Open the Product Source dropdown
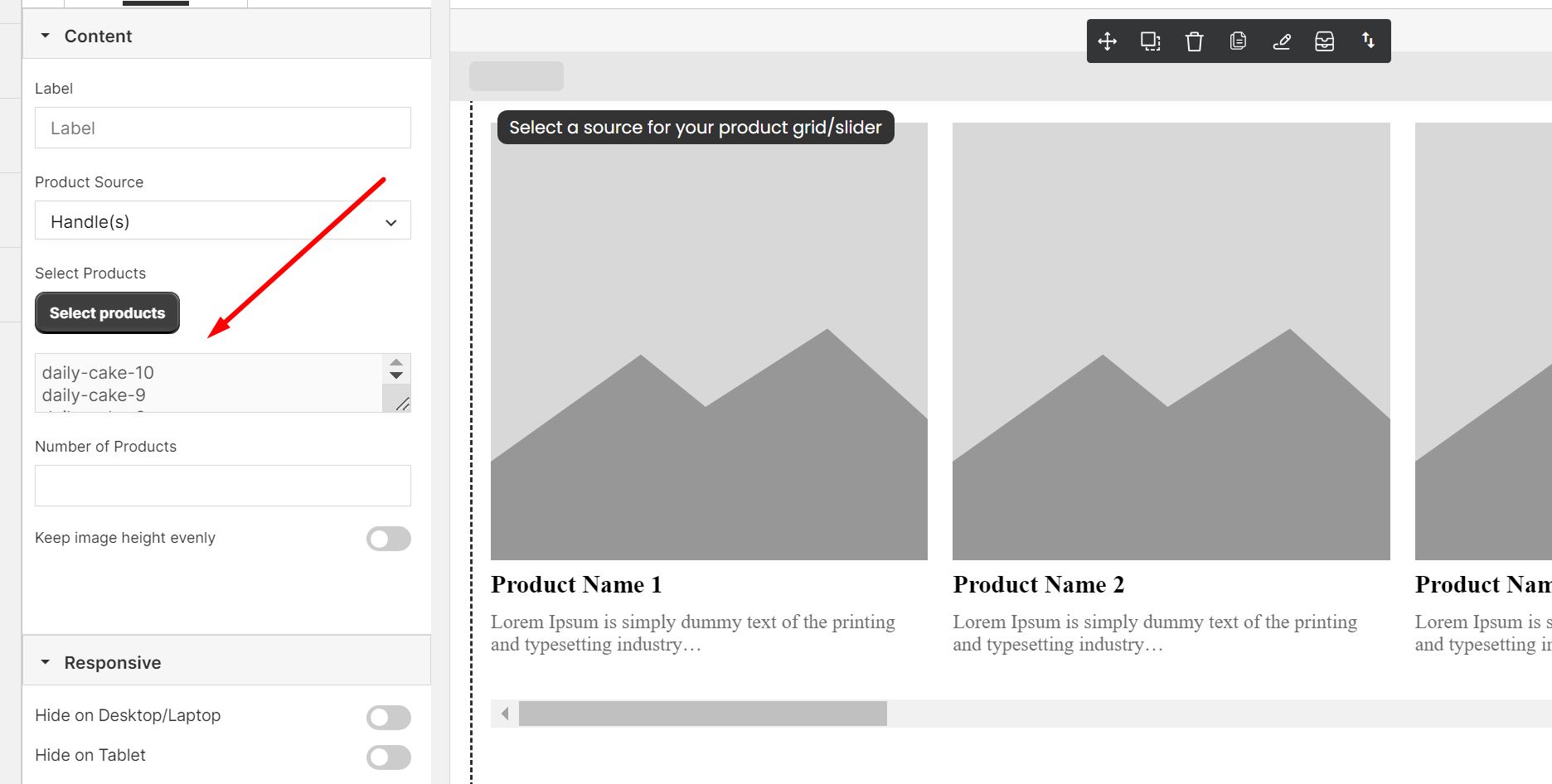 tap(223, 220)
